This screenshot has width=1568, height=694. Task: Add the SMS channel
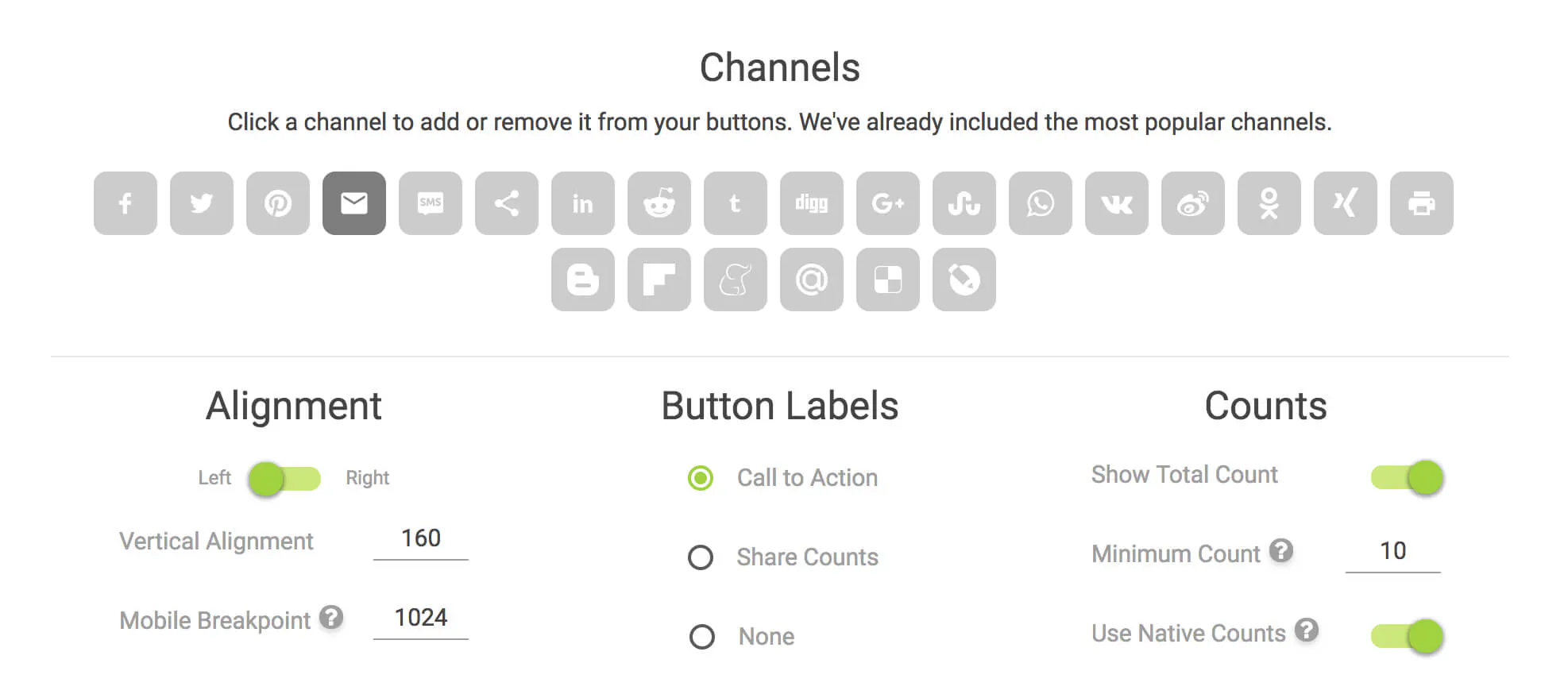coord(431,203)
